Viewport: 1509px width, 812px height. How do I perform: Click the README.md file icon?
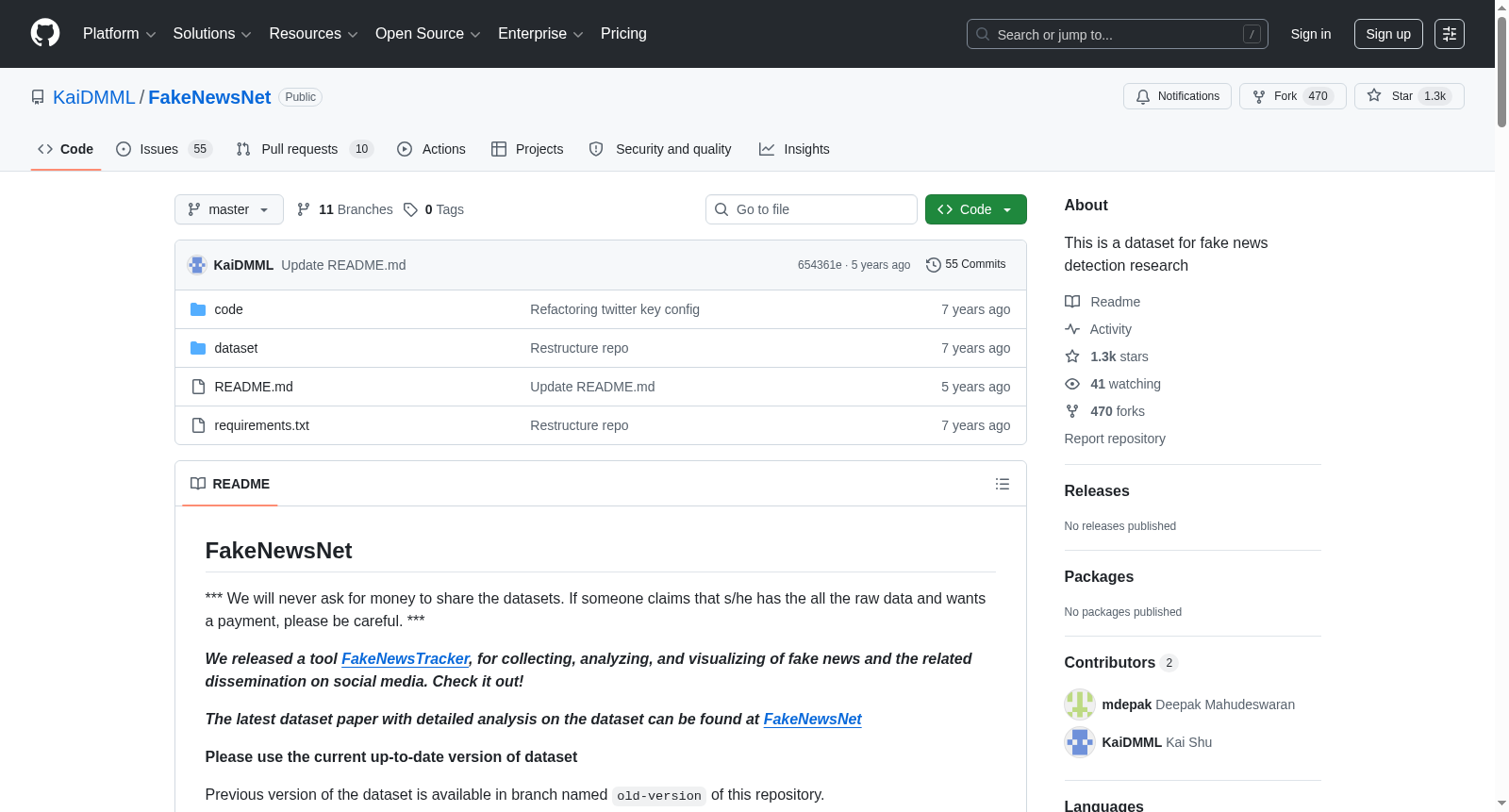(x=198, y=387)
